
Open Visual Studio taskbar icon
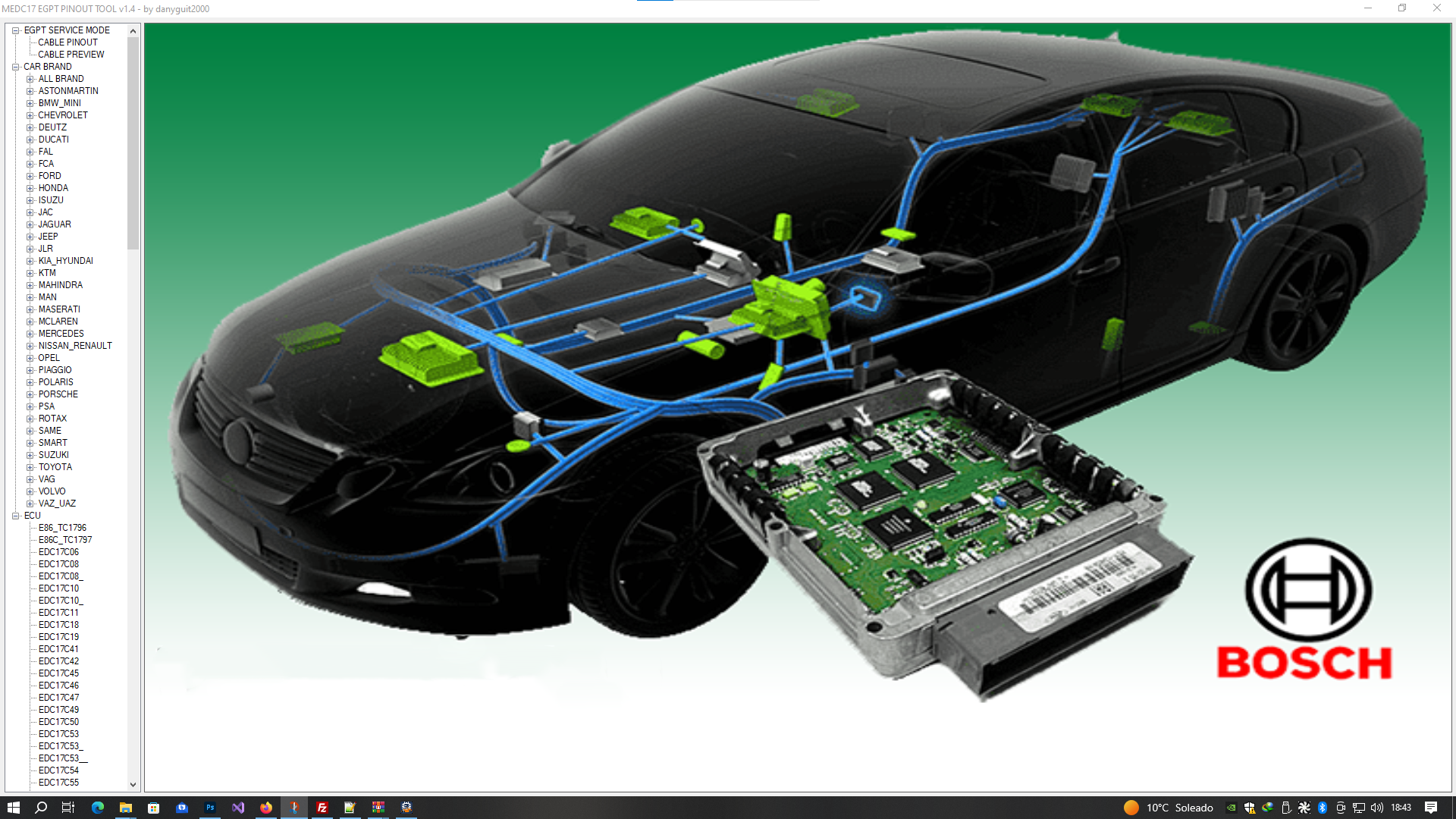[238, 808]
